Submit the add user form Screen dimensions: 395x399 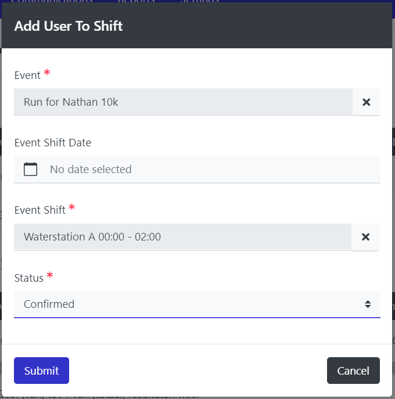[41, 371]
